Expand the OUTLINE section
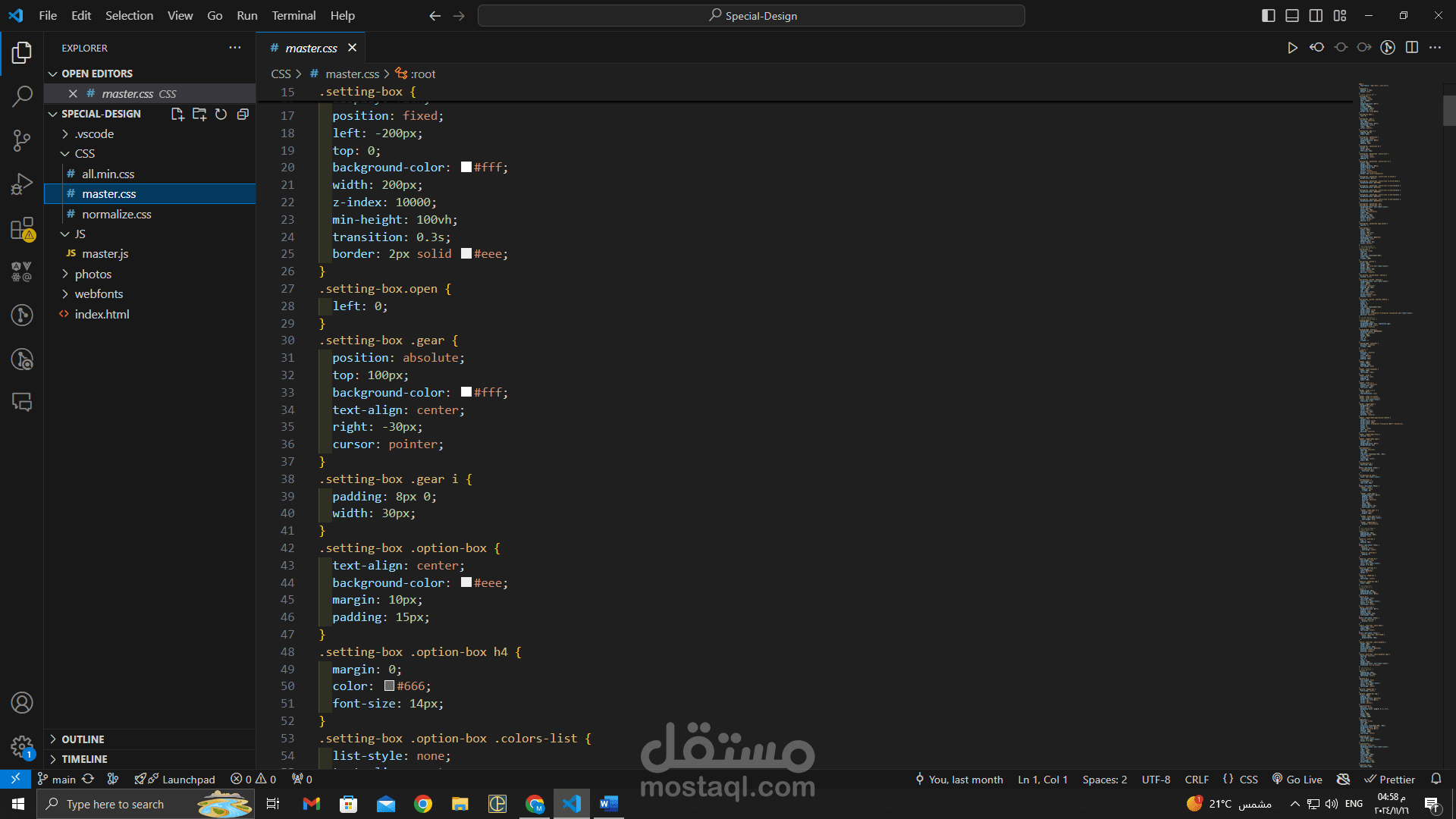This screenshot has width=1456, height=819. click(x=83, y=739)
